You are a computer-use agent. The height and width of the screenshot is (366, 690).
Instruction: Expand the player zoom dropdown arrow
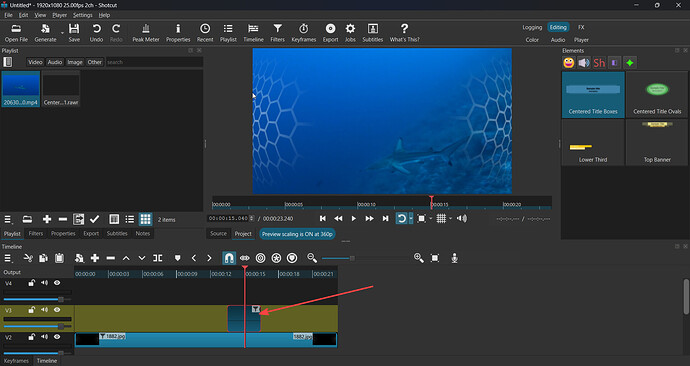coord(430,219)
